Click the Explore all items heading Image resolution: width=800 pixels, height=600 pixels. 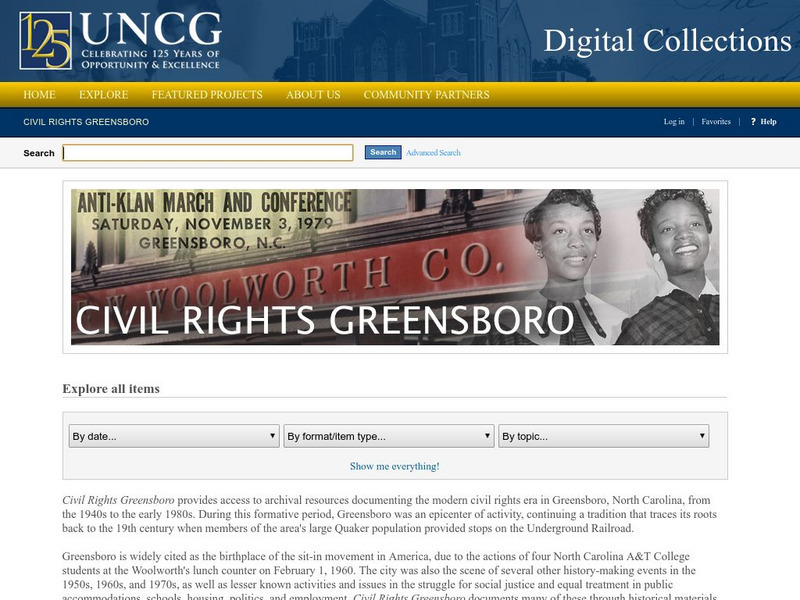111,389
